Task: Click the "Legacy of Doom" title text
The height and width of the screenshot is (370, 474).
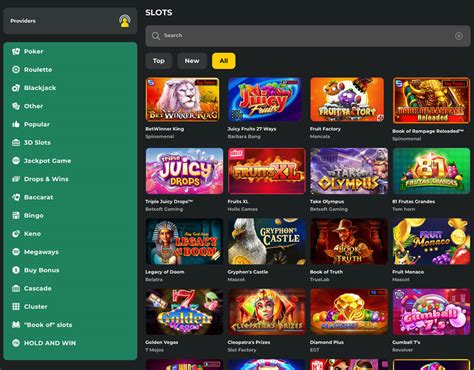Action: (x=165, y=272)
